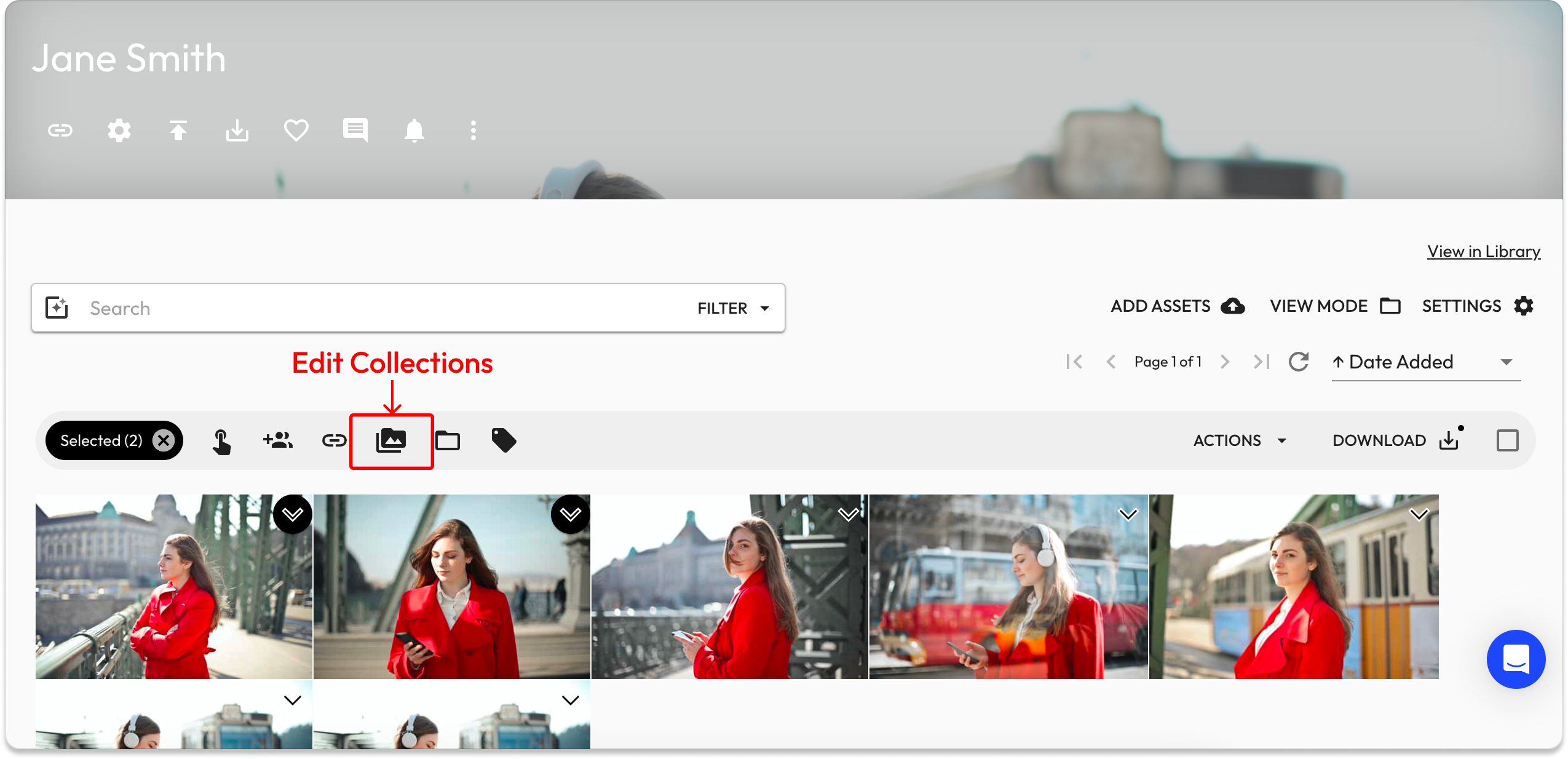Select the third photo's checkmark toggle
This screenshot has height=759, width=1568.
(849, 514)
